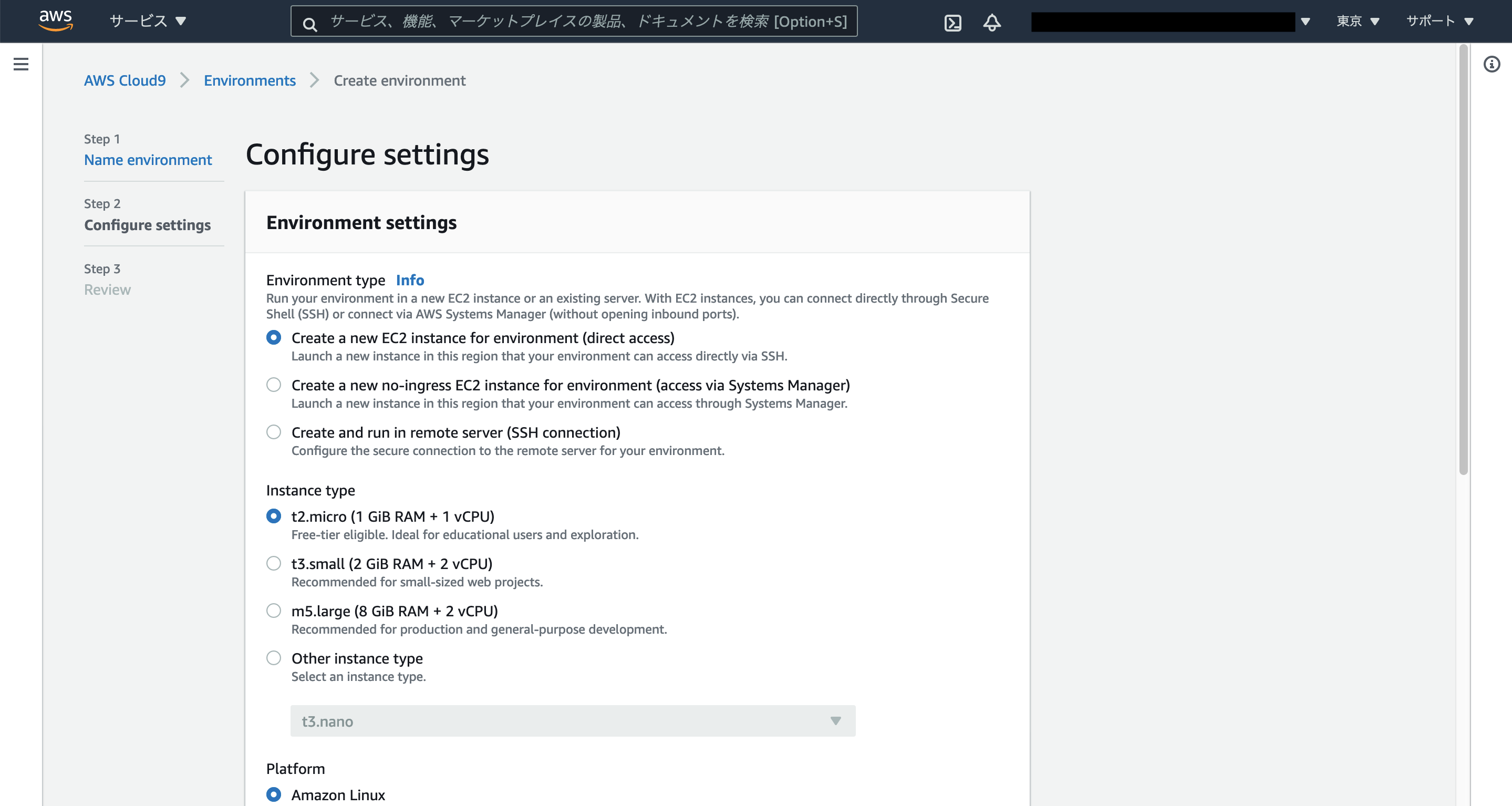Click 'Recommended for small-sized web projects' text
Viewport: 1512px width, 806px height.
click(417, 582)
